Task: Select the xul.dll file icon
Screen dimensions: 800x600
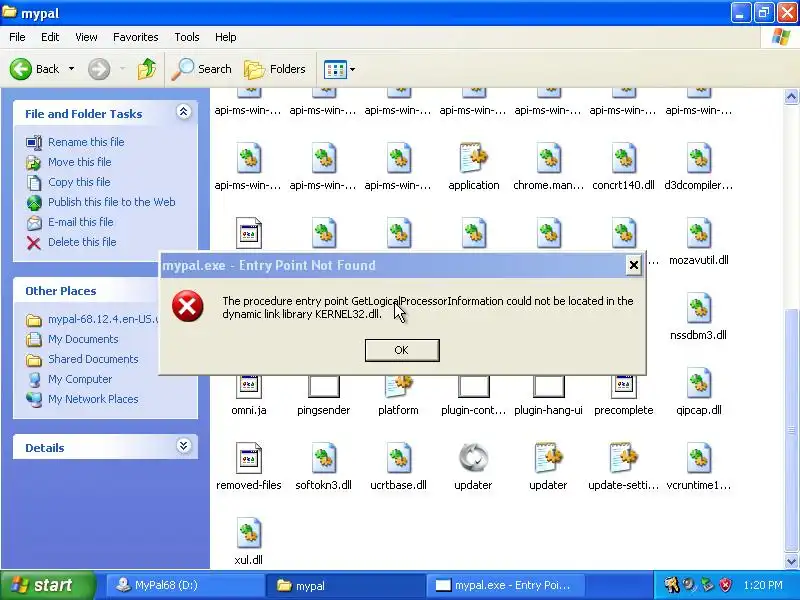Action: pyautogui.click(x=249, y=533)
